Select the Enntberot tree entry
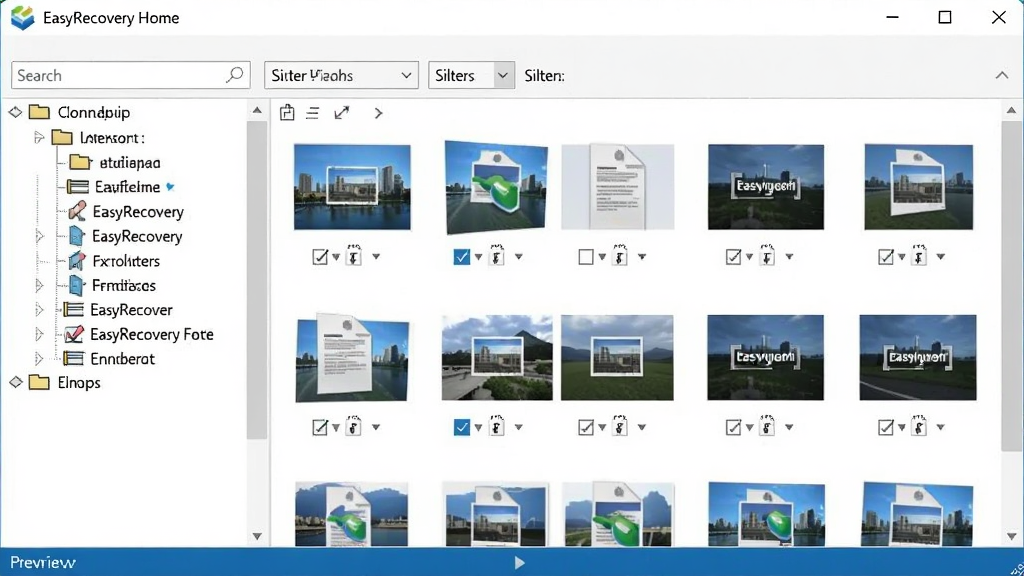1024x576 pixels. pyautogui.click(x=122, y=359)
